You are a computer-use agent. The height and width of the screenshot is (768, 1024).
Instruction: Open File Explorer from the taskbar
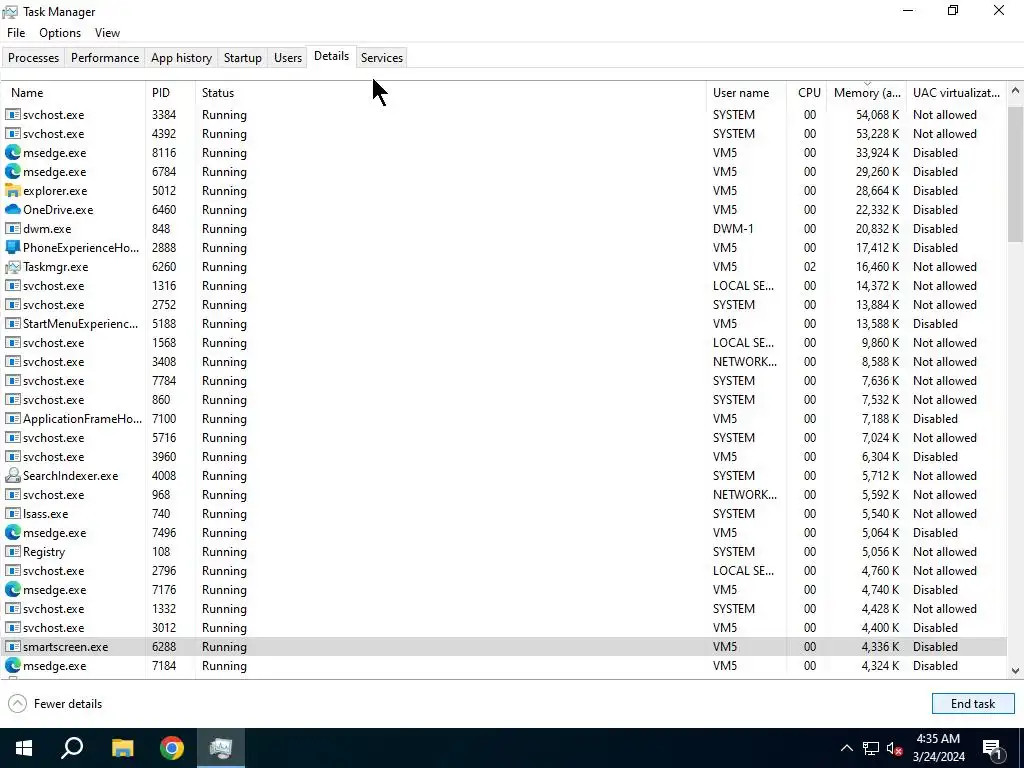122,748
